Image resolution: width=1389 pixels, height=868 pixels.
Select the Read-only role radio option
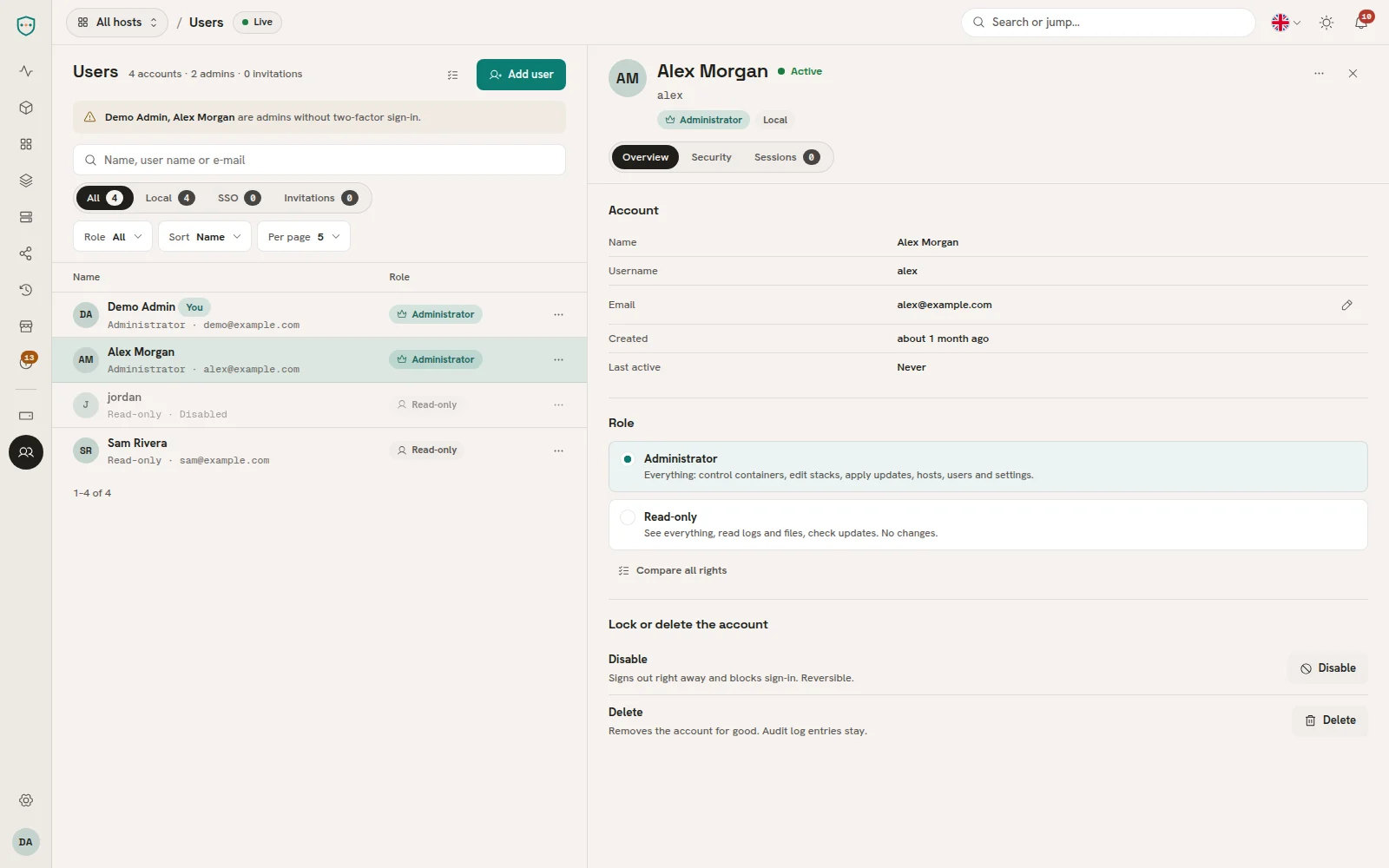click(988, 524)
